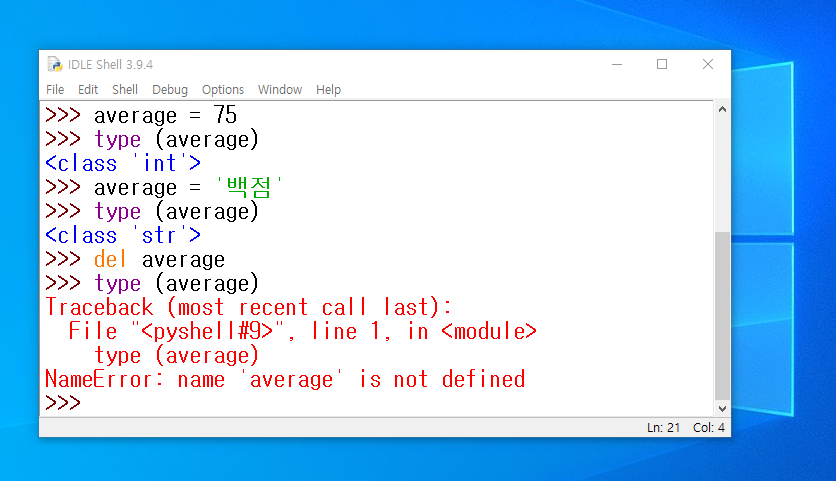Click the File "<pyshell#9>" traceback line
The image size is (836, 481).
tap(302, 331)
